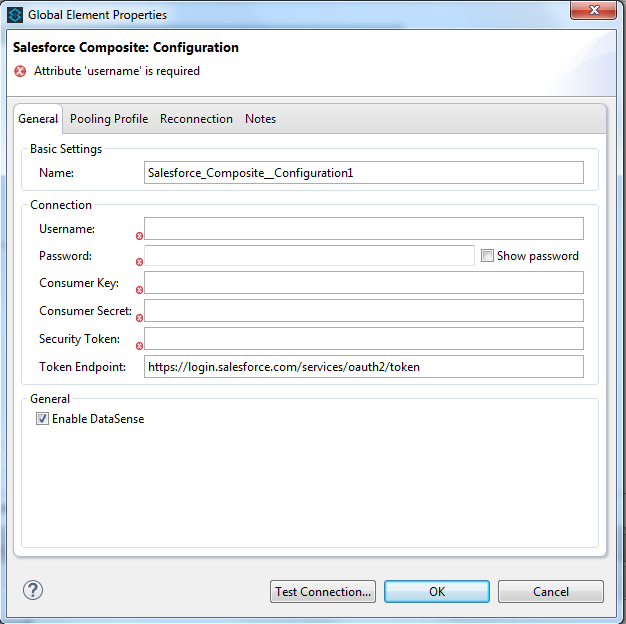Click into the Password field
Screen dimensions: 626x624
pos(309,256)
